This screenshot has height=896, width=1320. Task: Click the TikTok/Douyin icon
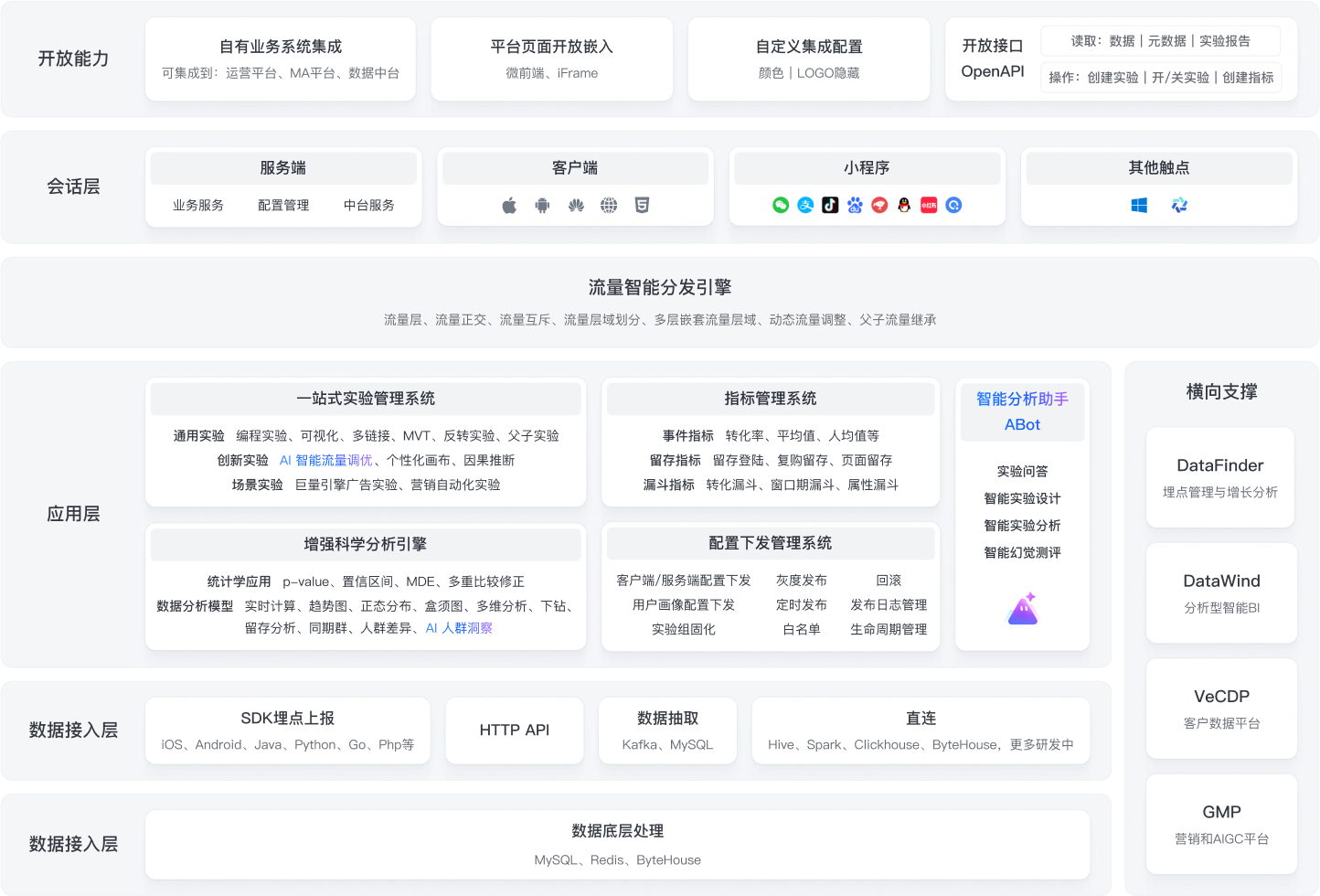pos(830,206)
